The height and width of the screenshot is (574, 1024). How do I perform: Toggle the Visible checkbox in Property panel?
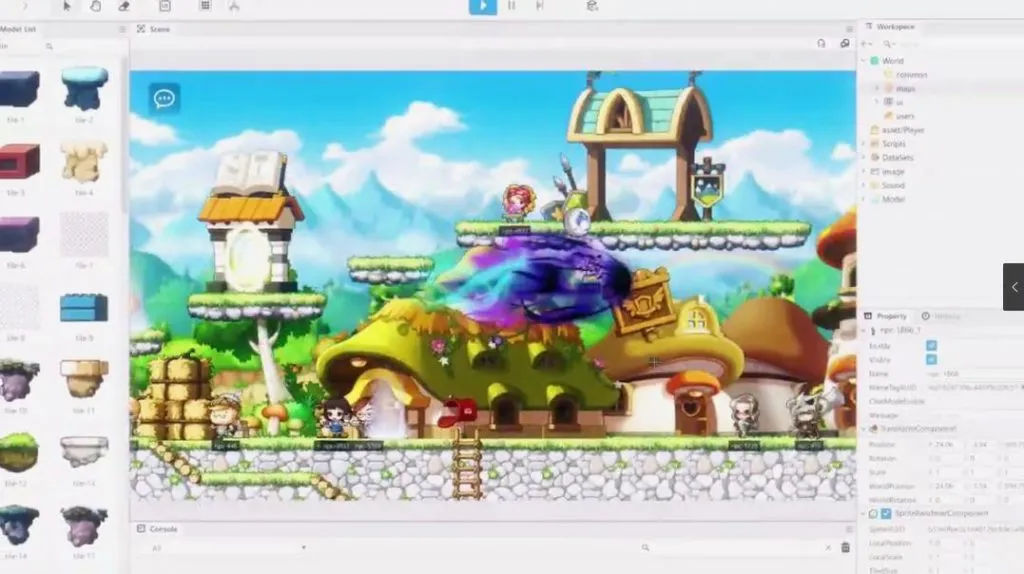931,359
